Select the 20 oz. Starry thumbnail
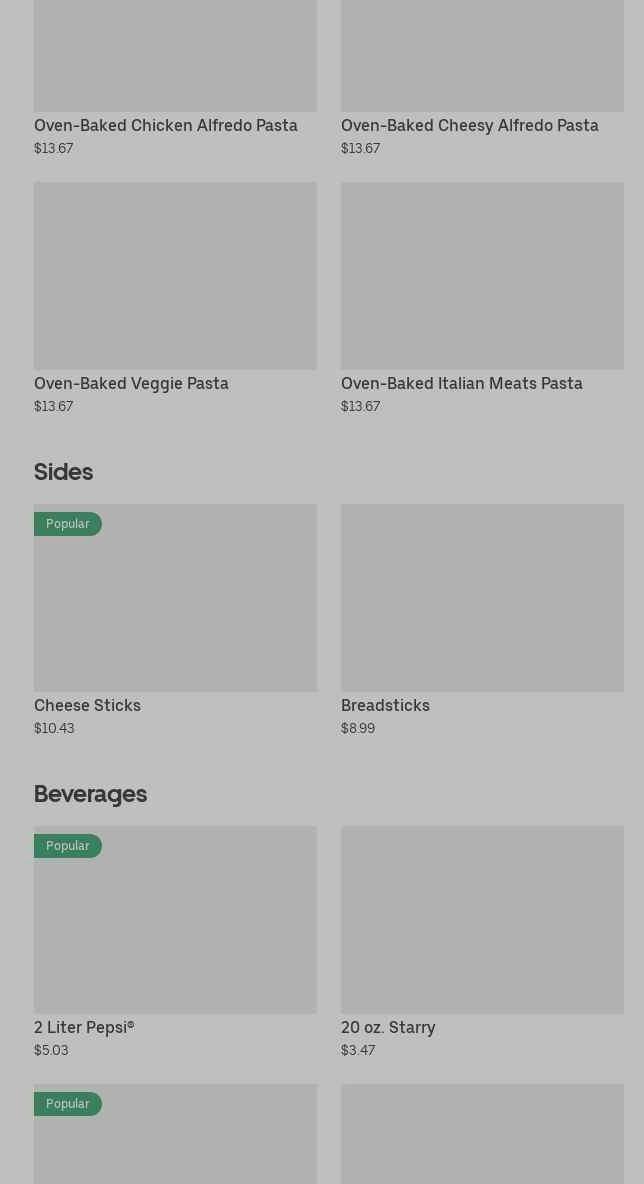 click(x=482, y=919)
